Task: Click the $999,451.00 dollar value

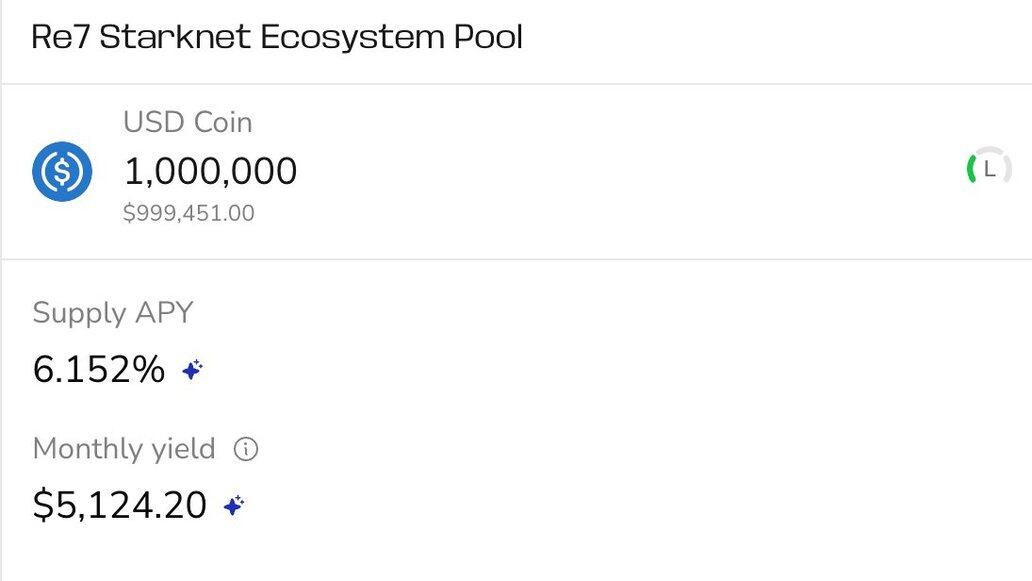Action: pyautogui.click(x=189, y=213)
